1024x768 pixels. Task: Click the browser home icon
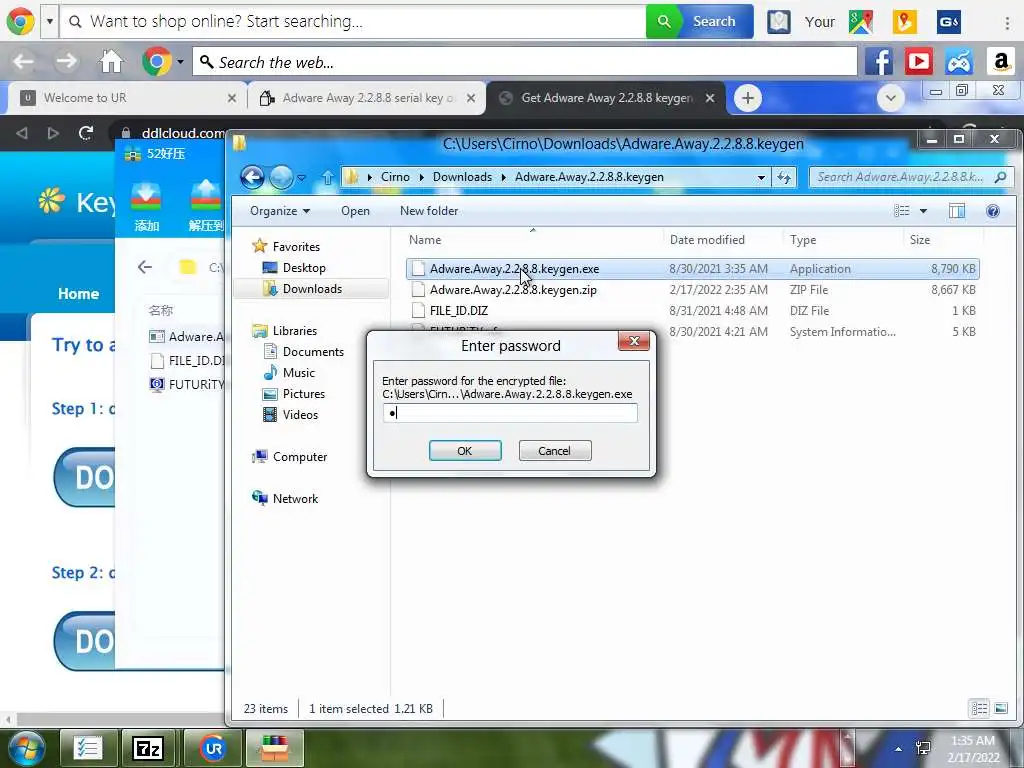111,62
